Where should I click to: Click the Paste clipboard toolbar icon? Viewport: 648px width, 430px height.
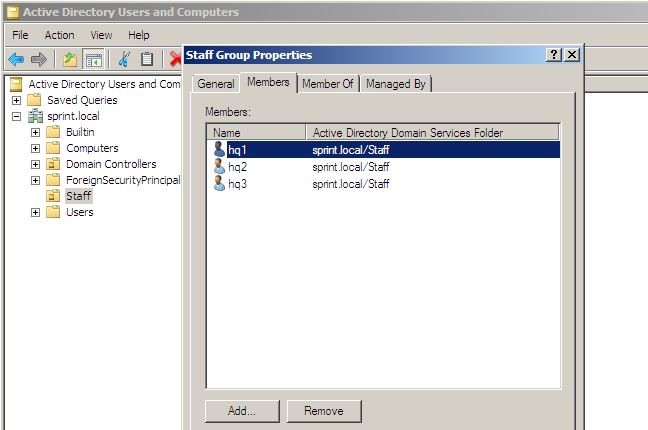tap(147, 60)
